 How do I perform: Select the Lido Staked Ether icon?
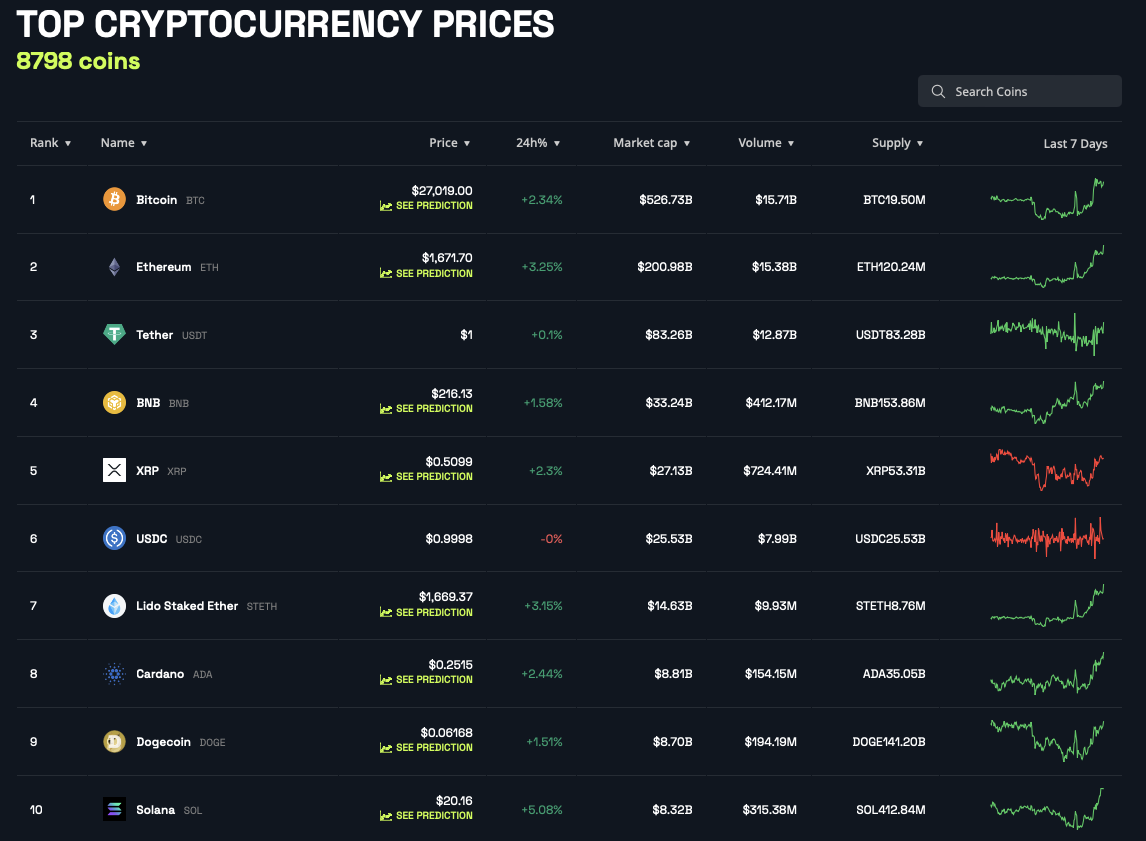(114, 606)
